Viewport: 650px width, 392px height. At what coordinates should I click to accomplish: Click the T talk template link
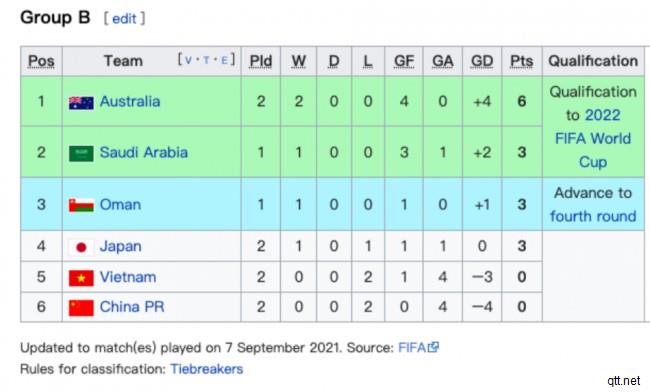coord(206,60)
